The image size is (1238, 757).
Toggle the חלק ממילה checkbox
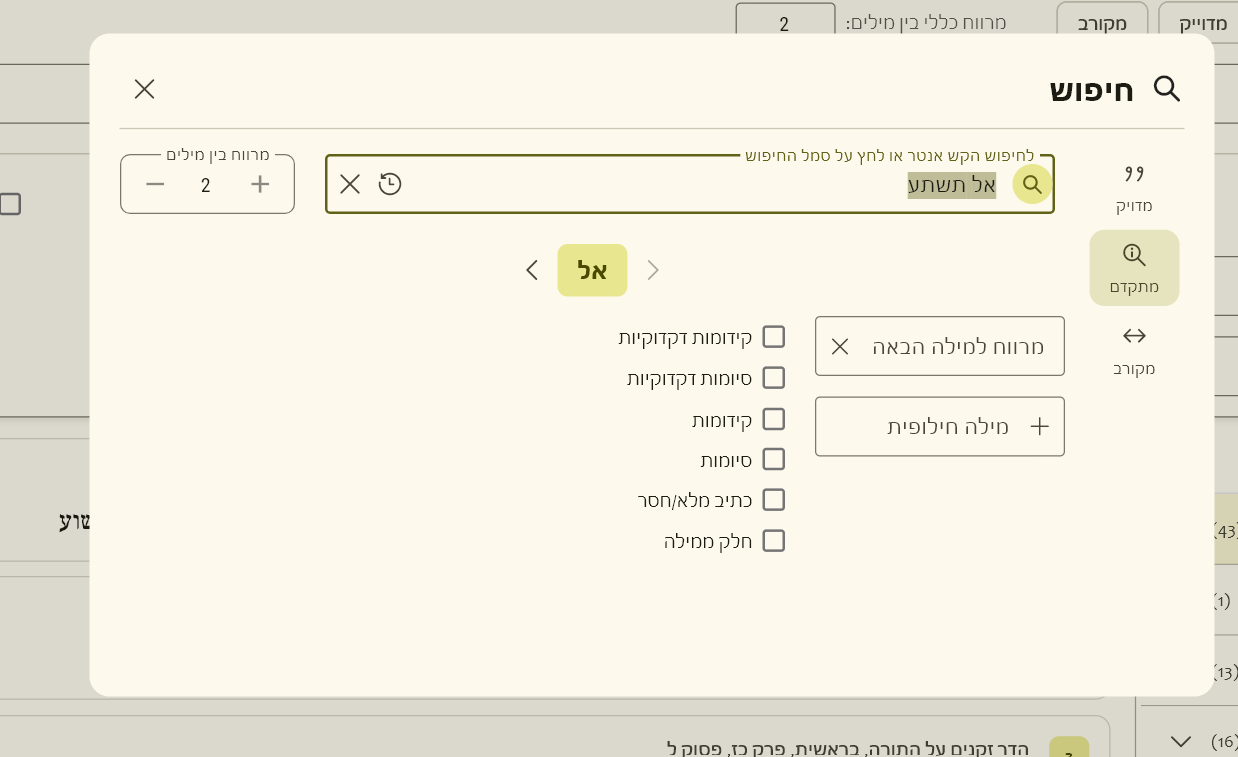click(773, 540)
